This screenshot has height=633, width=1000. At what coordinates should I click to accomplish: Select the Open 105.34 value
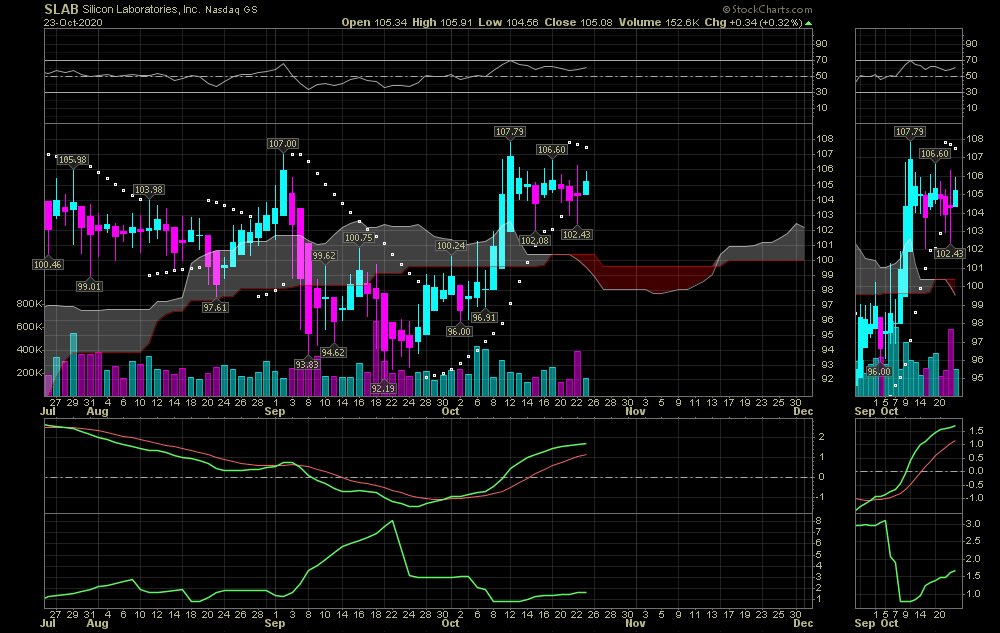pos(374,22)
